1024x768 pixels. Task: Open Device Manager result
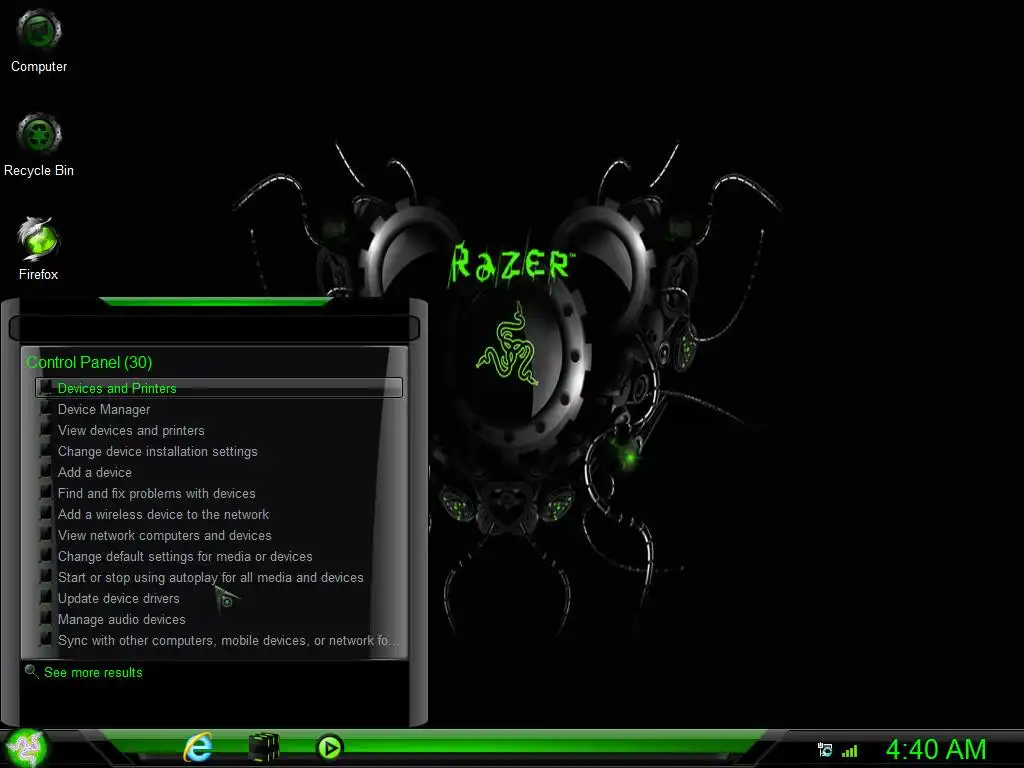click(x=219, y=409)
